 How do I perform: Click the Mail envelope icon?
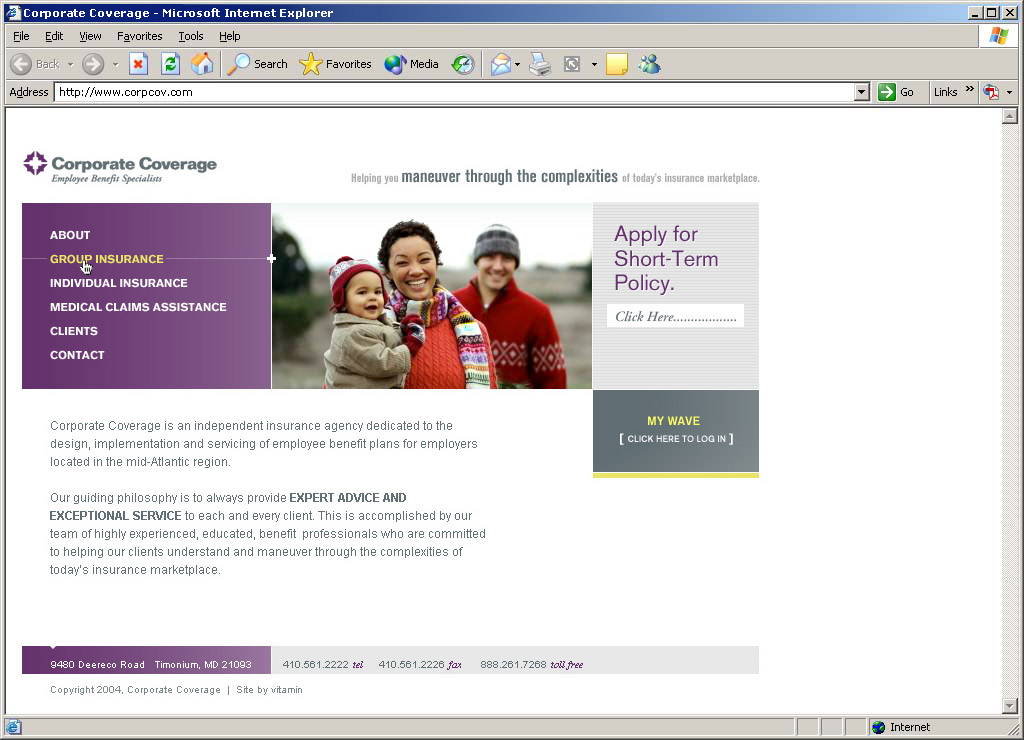click(501, 64)
